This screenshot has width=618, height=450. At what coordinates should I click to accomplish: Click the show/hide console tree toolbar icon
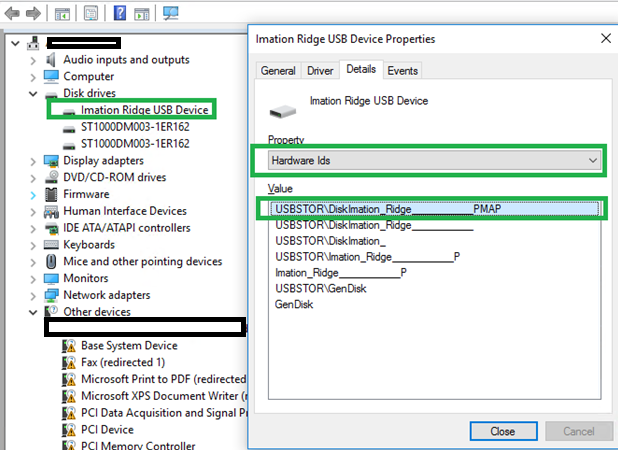click(62, 14)
